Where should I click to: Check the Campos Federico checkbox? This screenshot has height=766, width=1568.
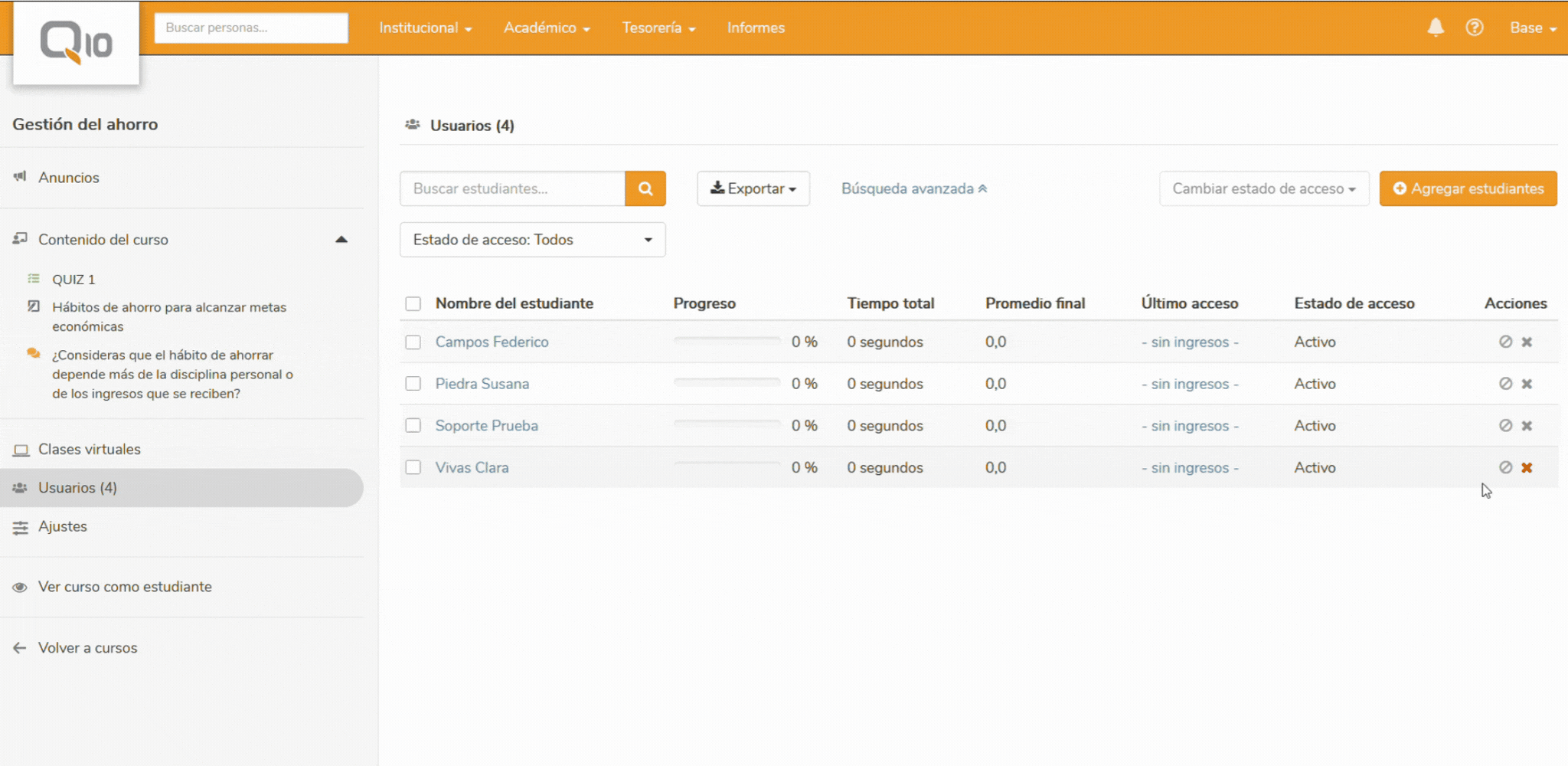click(413, 342)
